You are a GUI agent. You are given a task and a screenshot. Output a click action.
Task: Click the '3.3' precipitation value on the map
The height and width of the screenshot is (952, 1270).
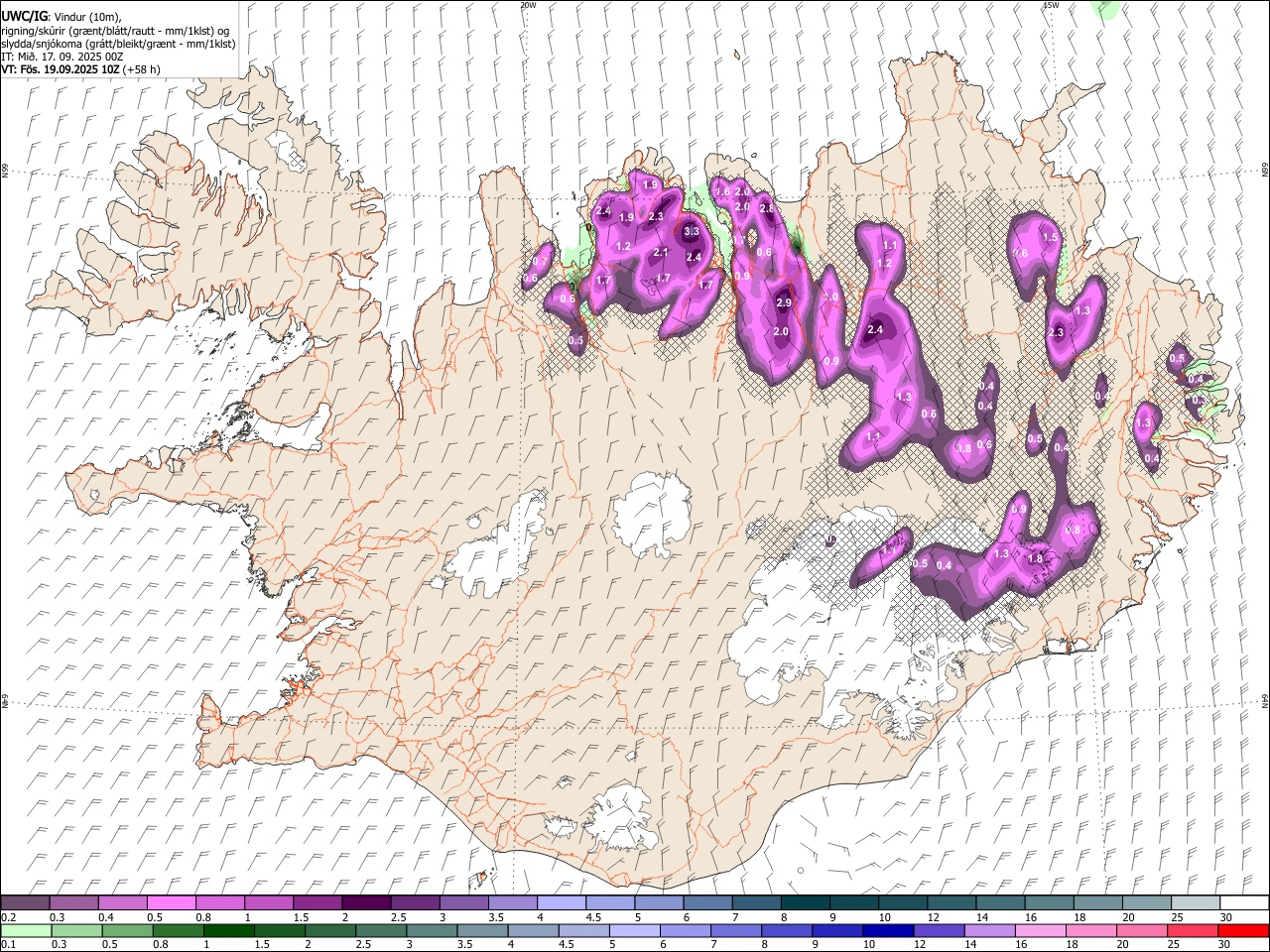click(x=692, y=231)
